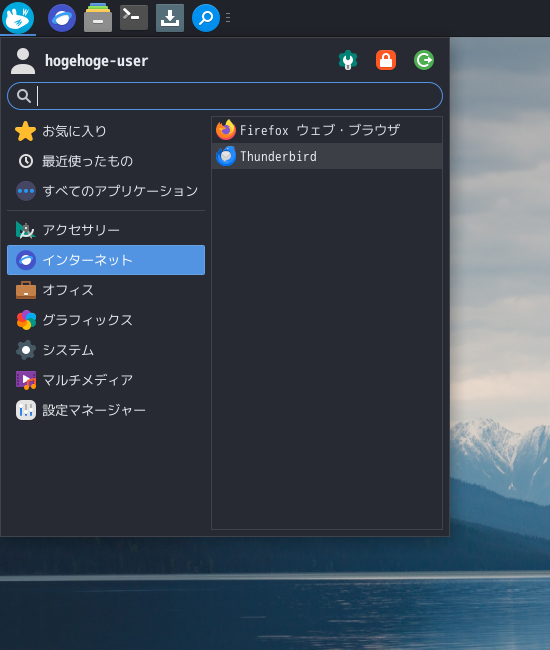
Task: Log out using the green arrow icon
Action: [x=424, y=60]
